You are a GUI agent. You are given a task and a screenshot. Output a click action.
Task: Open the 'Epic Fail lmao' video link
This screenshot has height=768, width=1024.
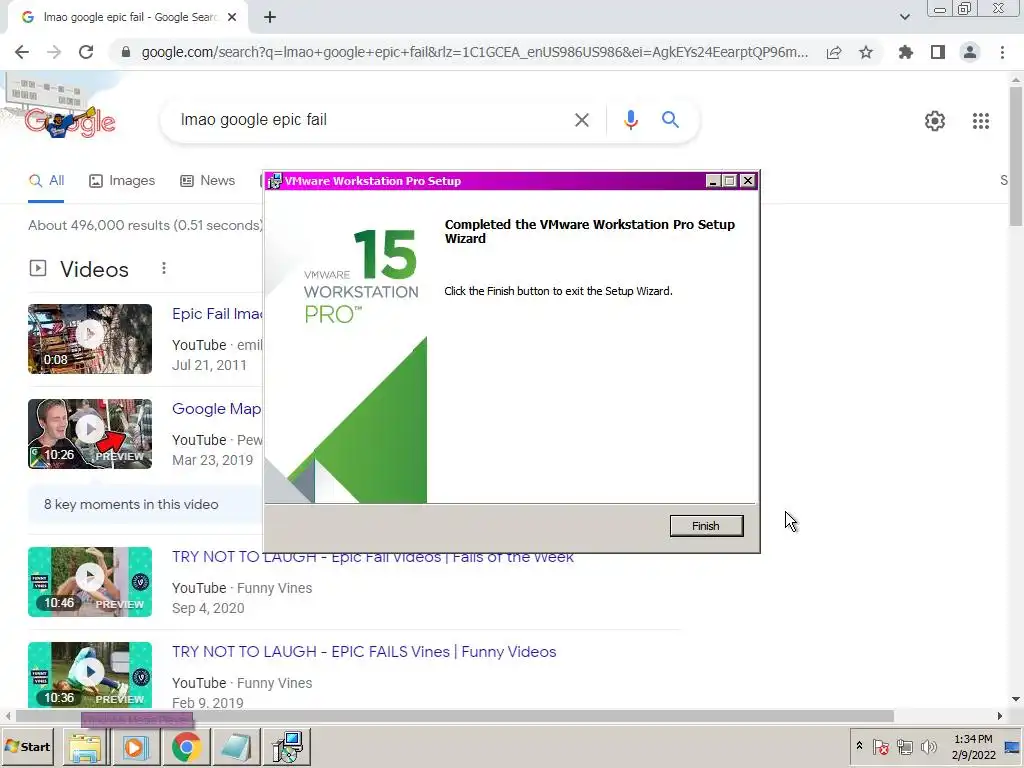click(217, 314)
